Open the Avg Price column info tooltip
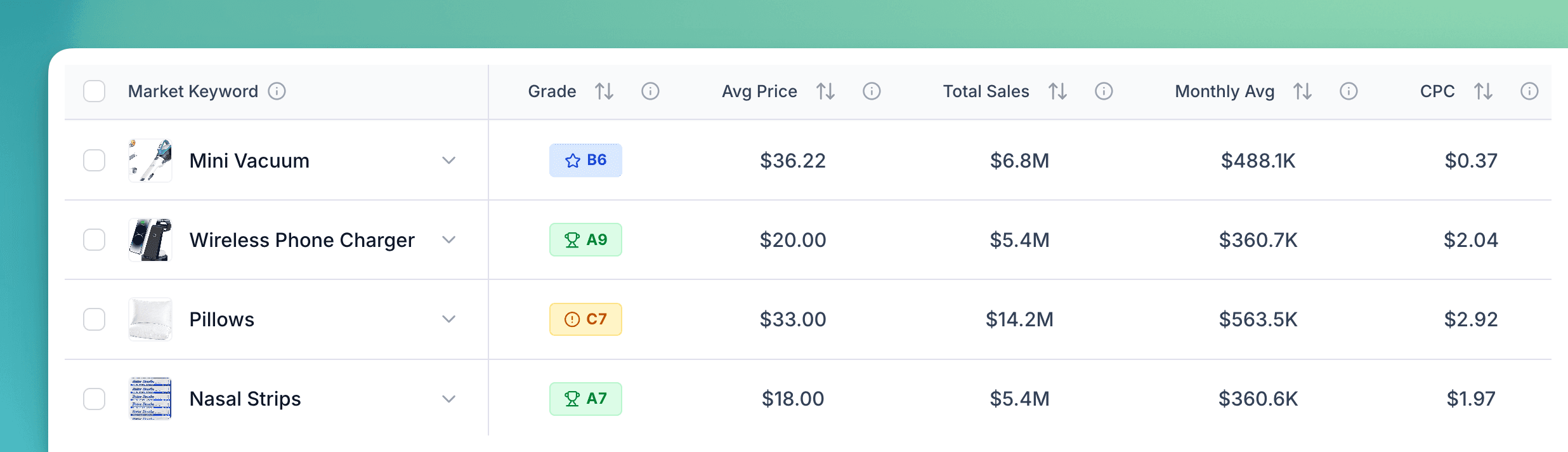The height and width of the screenshot is (452, 1568). pyautogui.click(x=872, y=91)
